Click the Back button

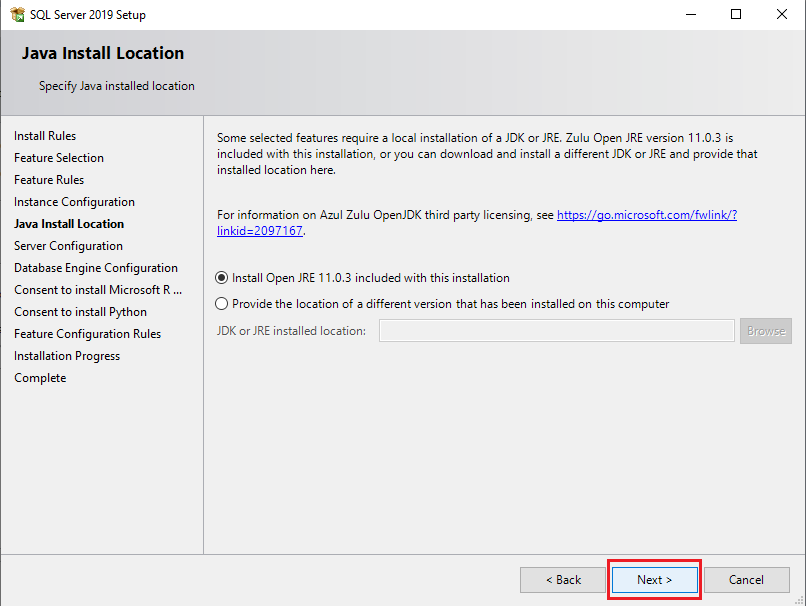coord(563,579)
